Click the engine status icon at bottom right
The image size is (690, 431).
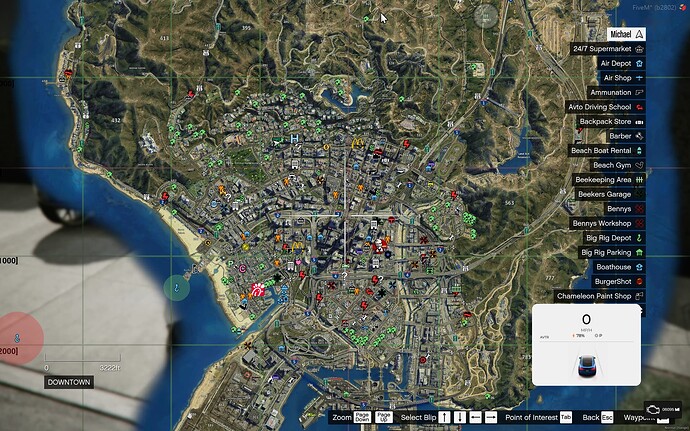coord(653,409)
